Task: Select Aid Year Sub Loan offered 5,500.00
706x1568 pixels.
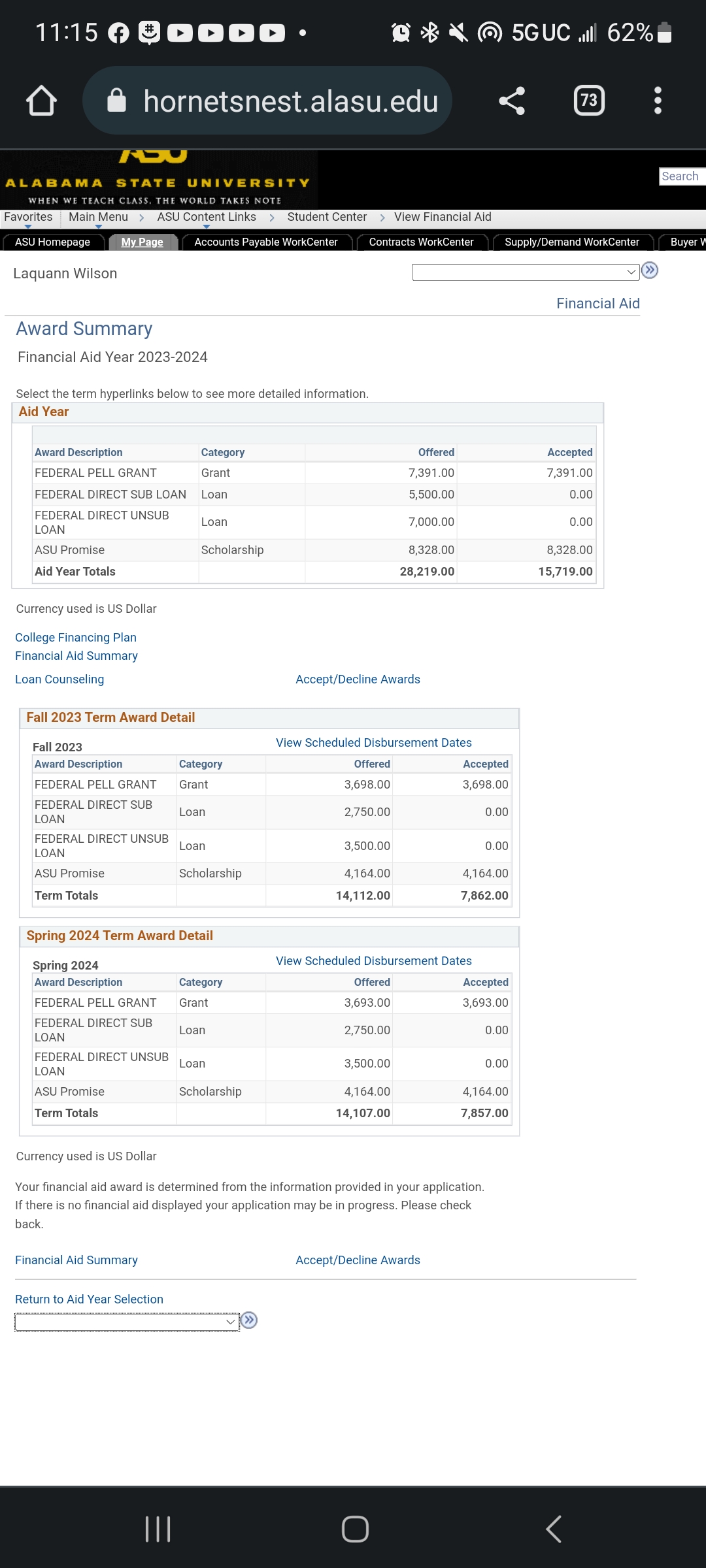Action: pos(431,495)
